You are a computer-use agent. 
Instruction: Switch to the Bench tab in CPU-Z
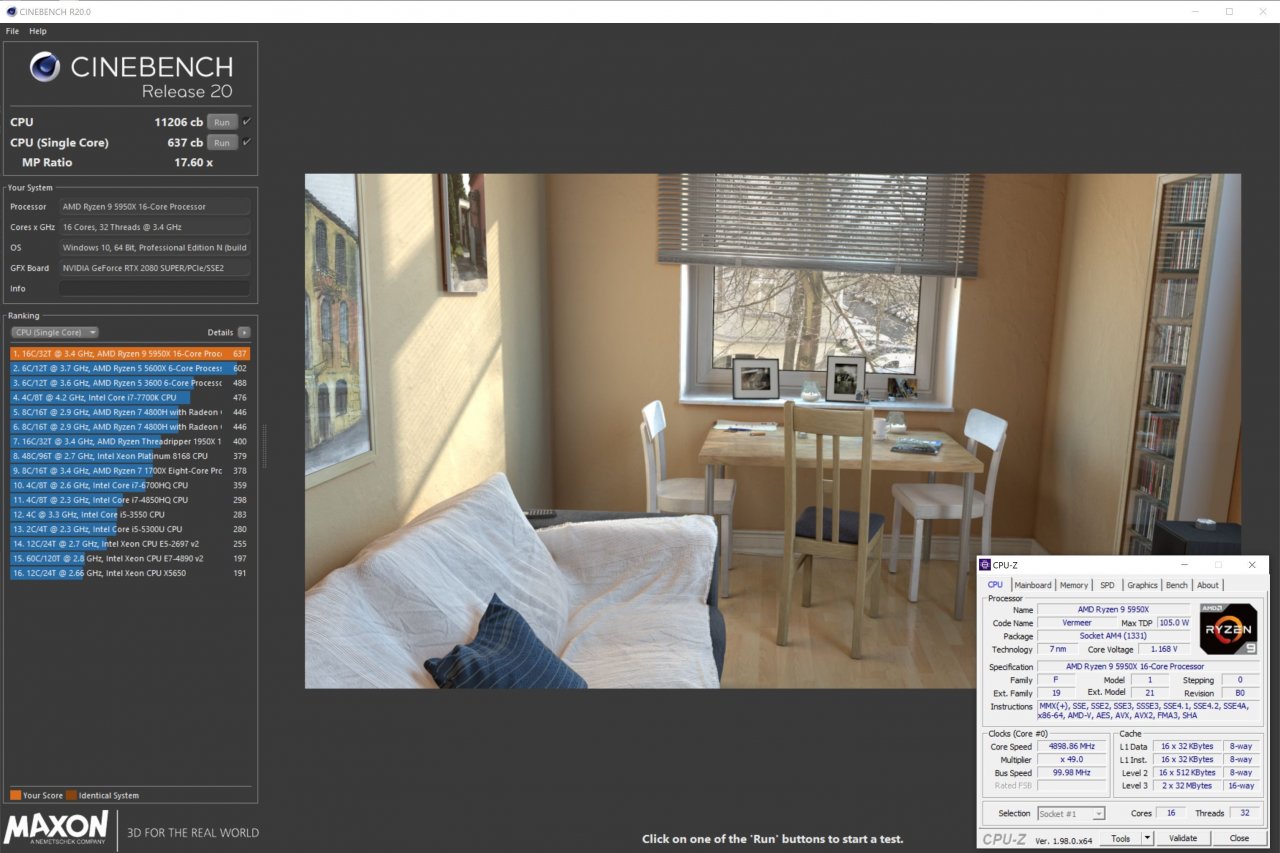click(1177, 585)
